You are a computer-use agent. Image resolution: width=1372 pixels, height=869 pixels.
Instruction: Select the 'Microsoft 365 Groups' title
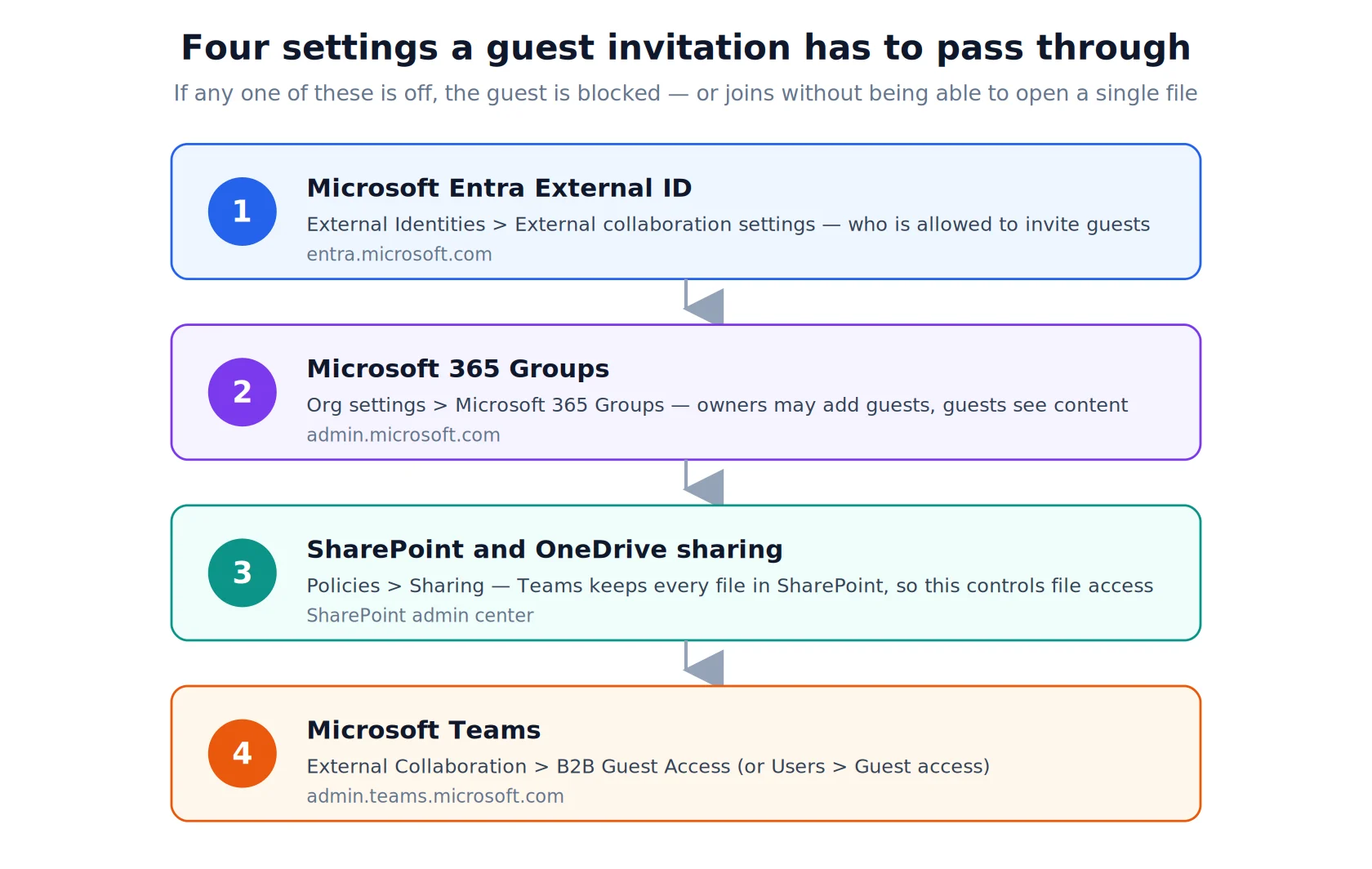pyautogui.click(x=458, y=369)
